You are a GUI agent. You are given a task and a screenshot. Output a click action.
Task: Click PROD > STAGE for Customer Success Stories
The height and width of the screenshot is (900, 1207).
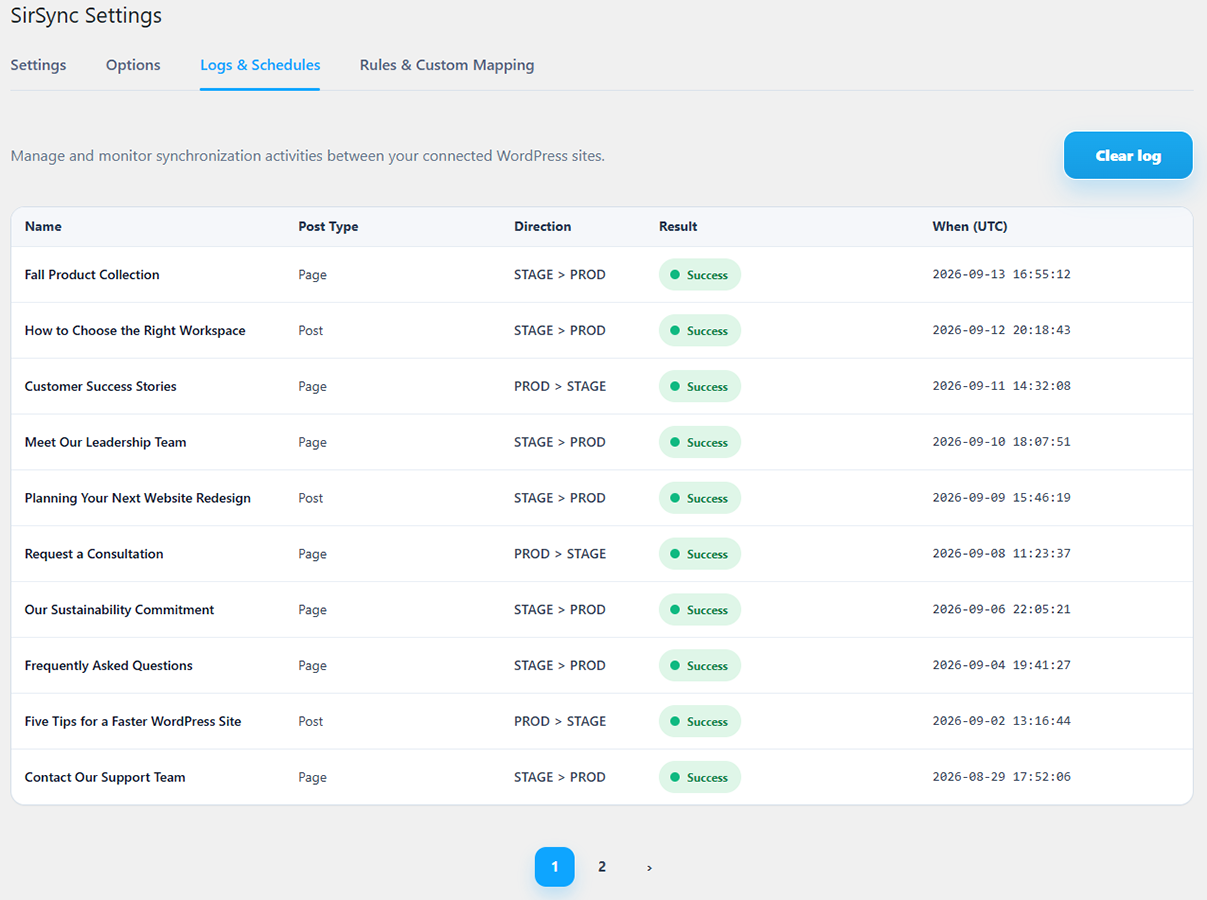[560, 387]
